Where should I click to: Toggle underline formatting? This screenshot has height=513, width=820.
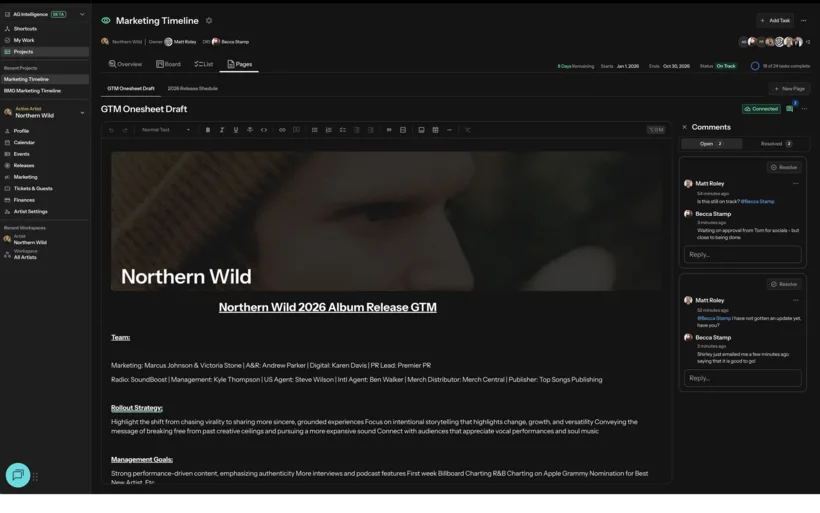[x=236, y=130]
